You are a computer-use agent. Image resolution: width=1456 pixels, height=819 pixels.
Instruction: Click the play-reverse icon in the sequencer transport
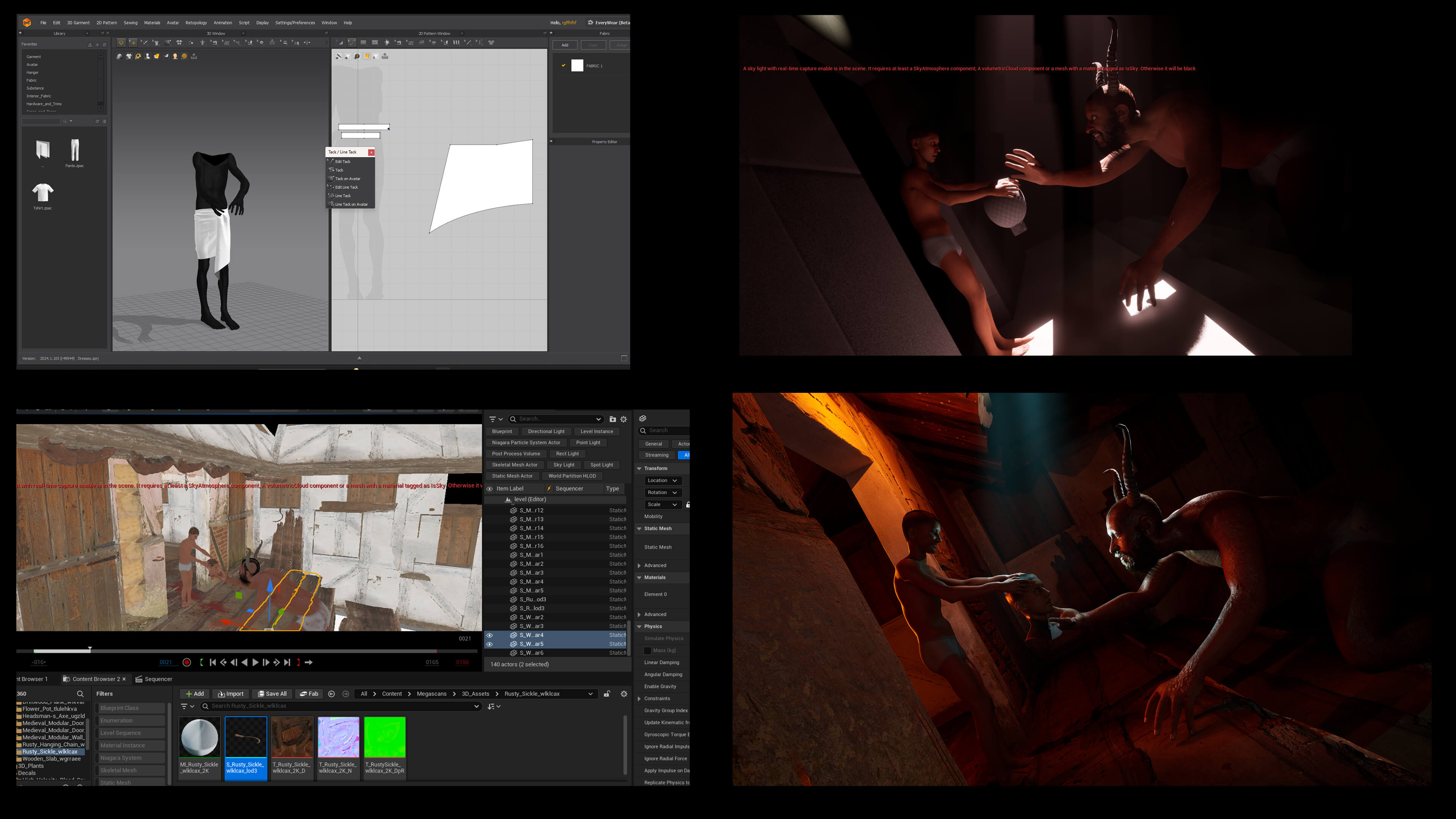[244, 662]
